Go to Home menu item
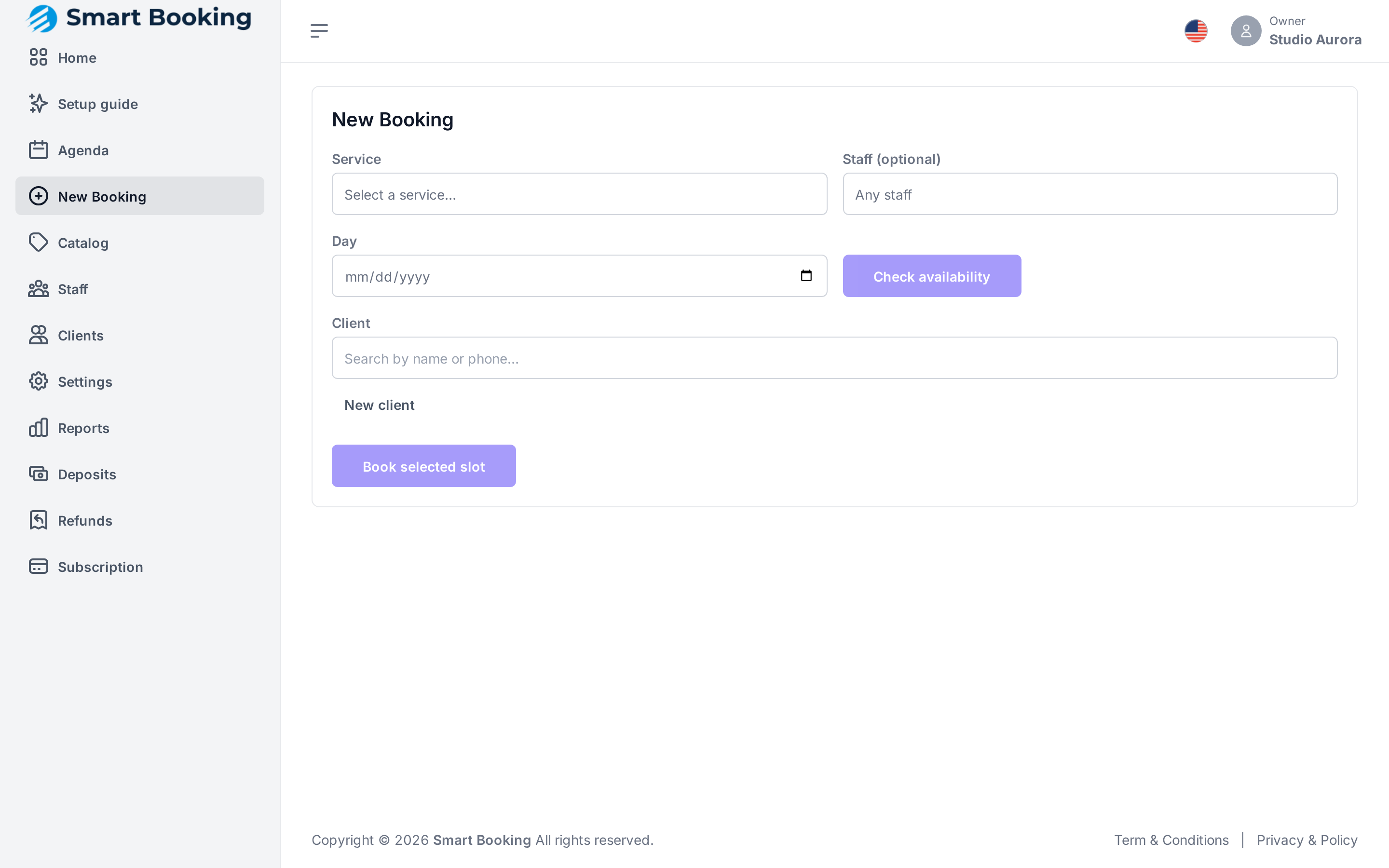 click(139, 57)
